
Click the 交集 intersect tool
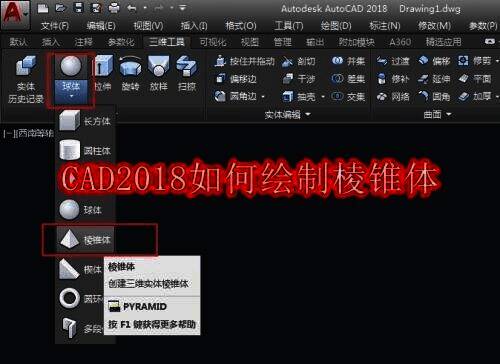(x=348, y=97)
